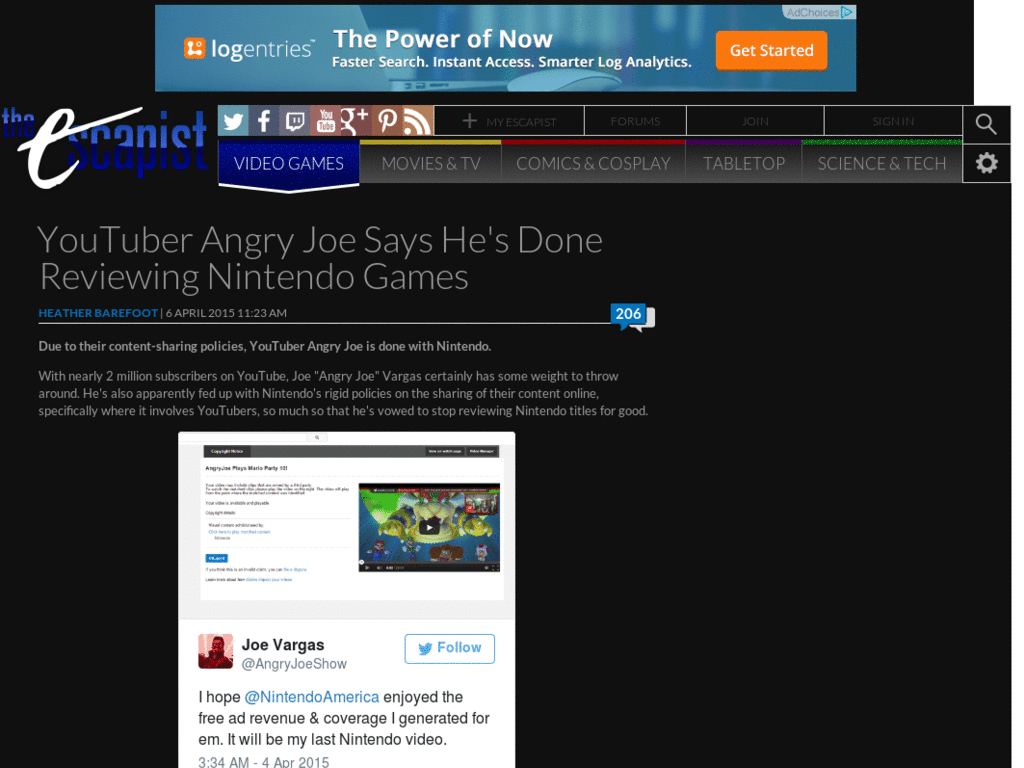This screenshot has height=768, width=1024.
Task: Open the 206 comments bubble
Action: pyautogui.click(x=629, y=313)
